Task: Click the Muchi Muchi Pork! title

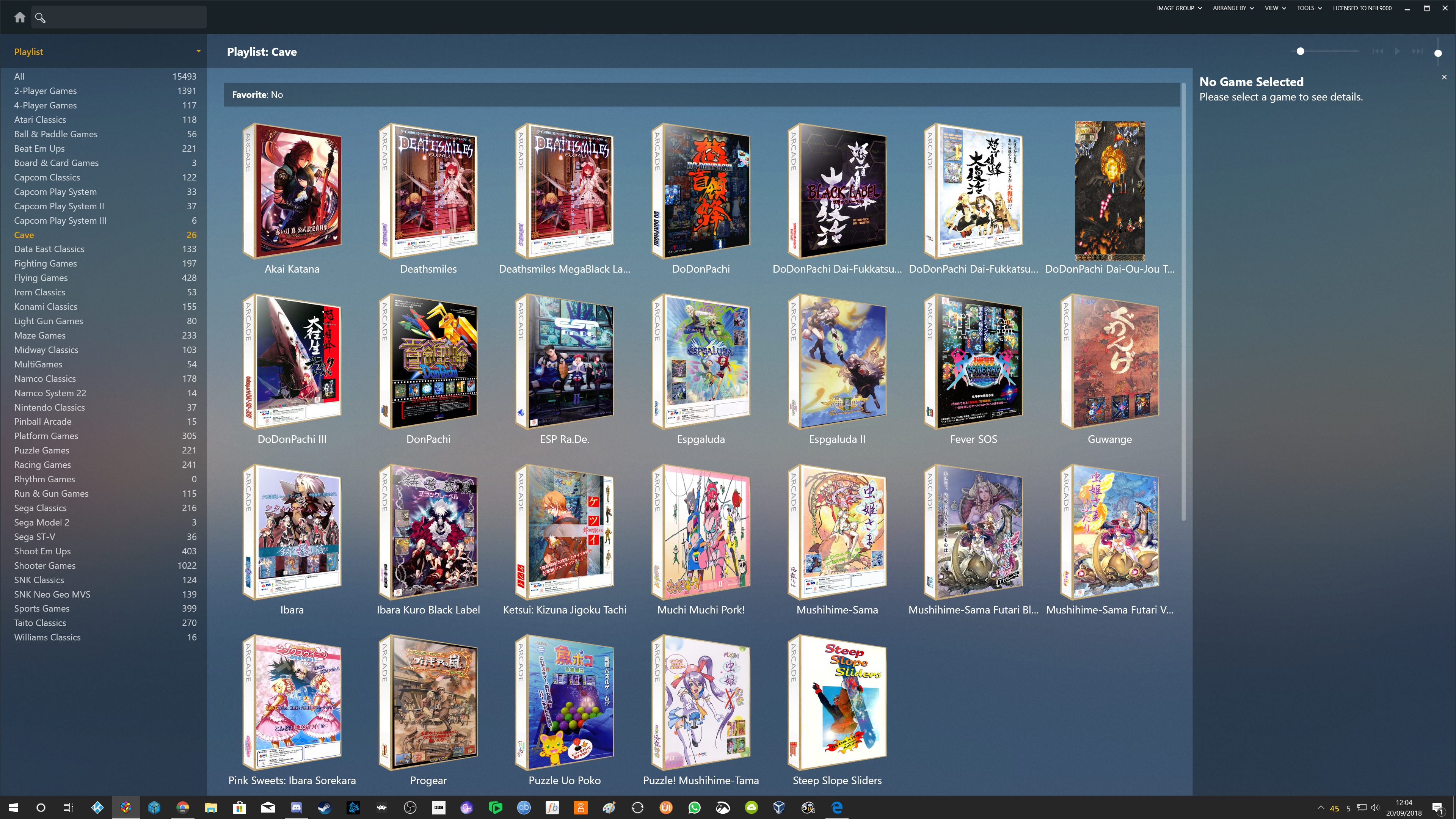Action: click(x=701, y=610)
